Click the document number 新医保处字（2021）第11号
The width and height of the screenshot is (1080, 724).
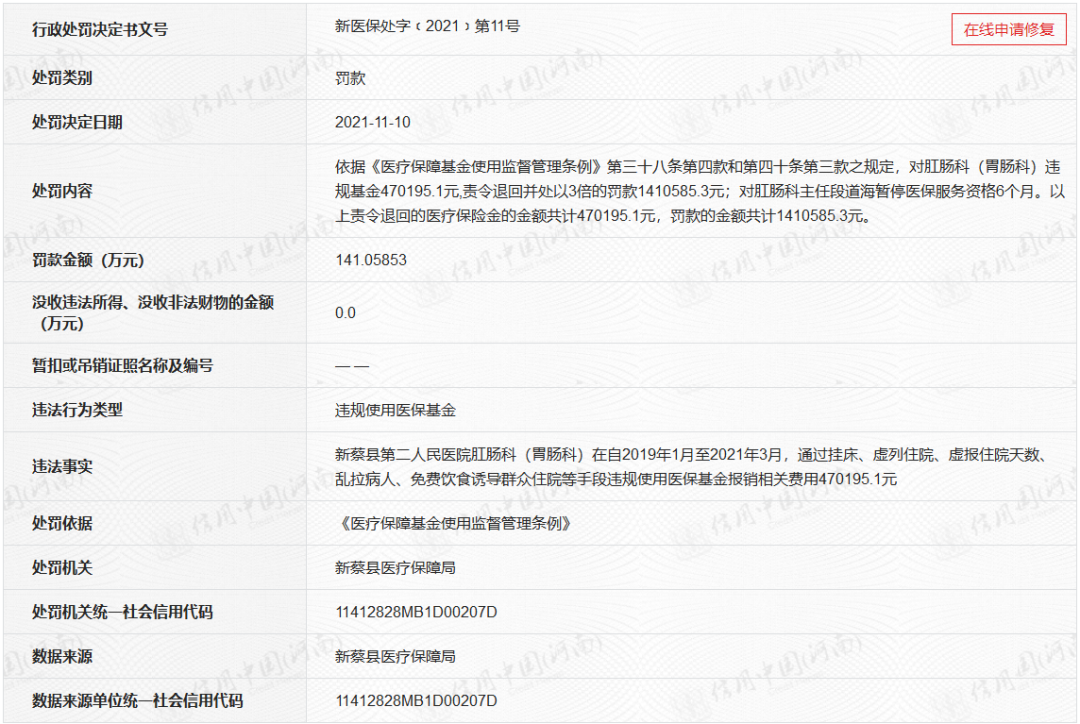427,27
